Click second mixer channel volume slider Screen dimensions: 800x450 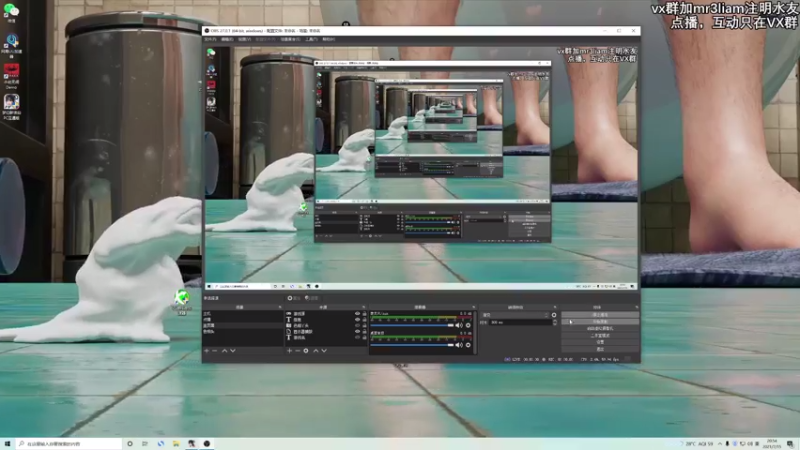click(412, 345)
